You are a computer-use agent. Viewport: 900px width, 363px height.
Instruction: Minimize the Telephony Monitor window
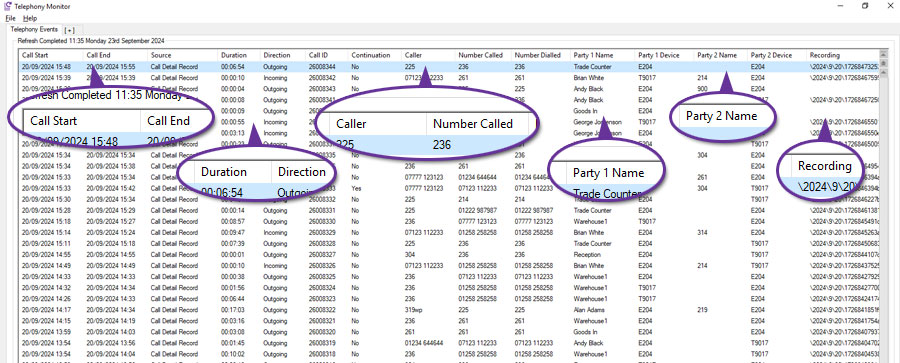(840, 6)
